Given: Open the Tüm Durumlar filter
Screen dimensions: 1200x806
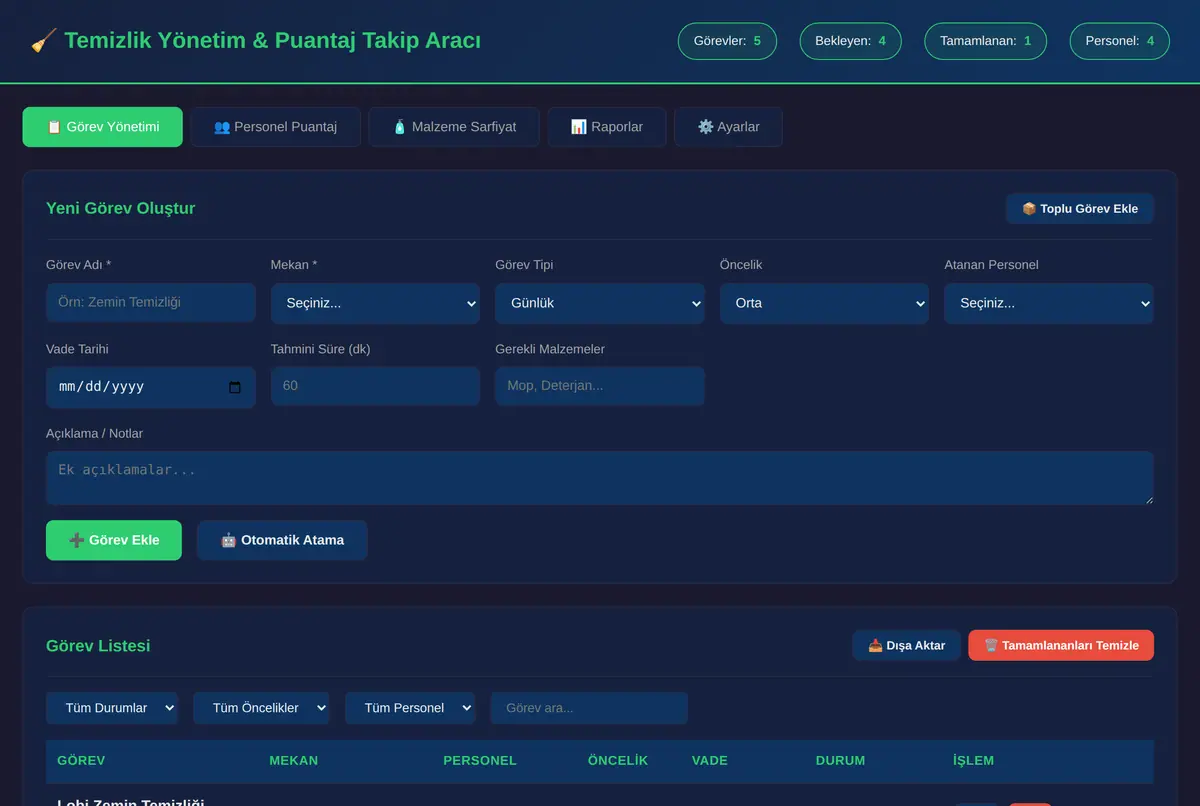Looking at the screenshot, I should click(112, 708).
